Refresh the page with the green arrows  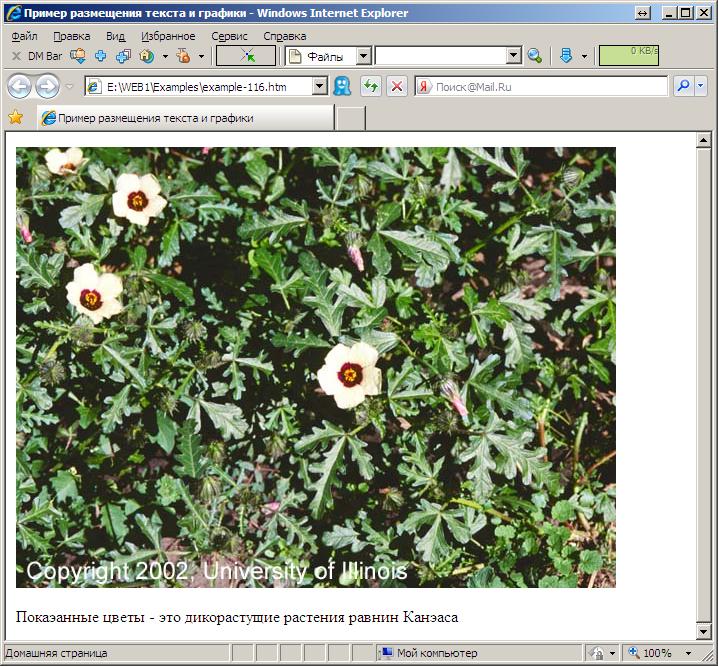[x=371, y=86]
